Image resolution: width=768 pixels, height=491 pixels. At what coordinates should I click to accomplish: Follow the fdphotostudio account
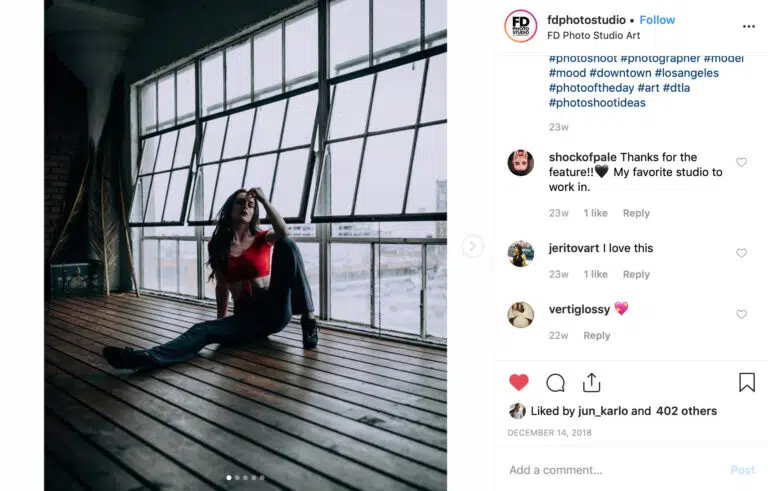pyautogui.click(x=657, y=20)
